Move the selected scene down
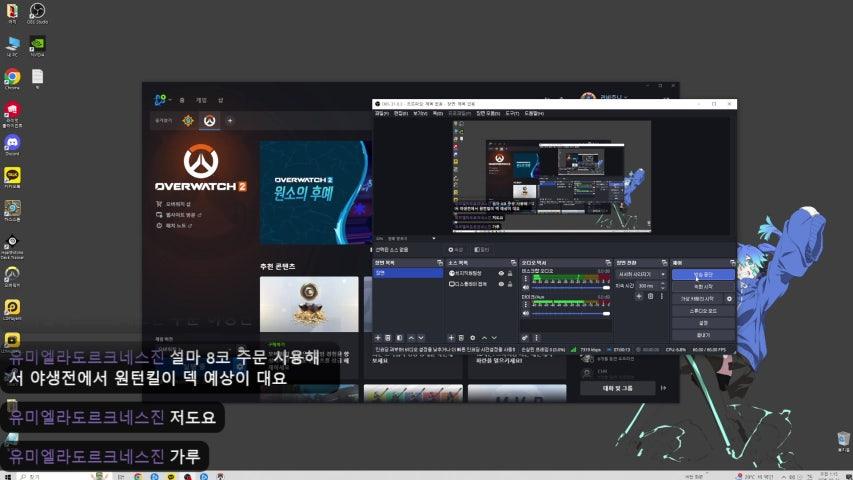Viewport: 853px width, 480px height. [x=421, y=338]
